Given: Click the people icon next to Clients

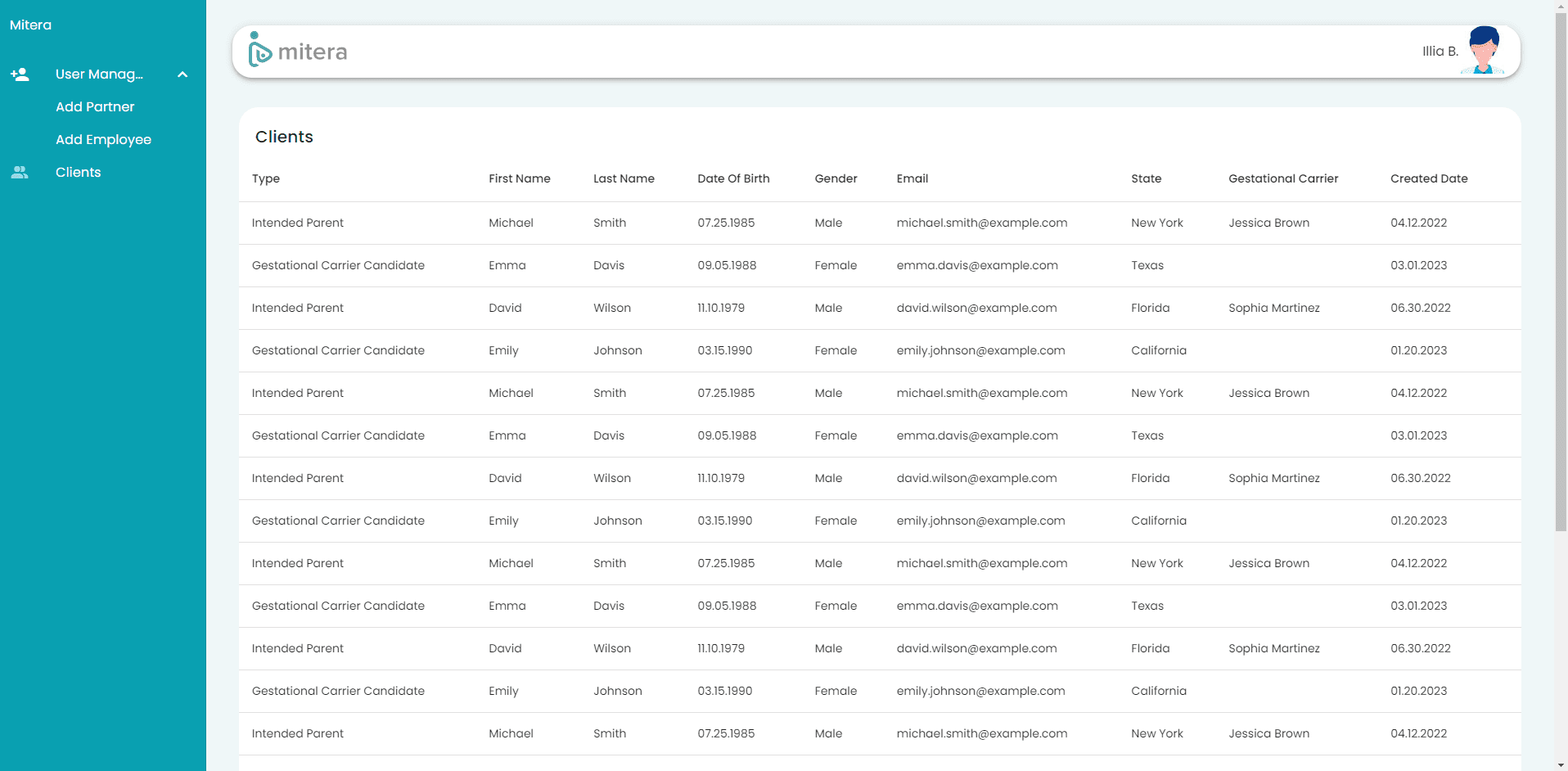Looking at the screenshot, I should [20, 173].
